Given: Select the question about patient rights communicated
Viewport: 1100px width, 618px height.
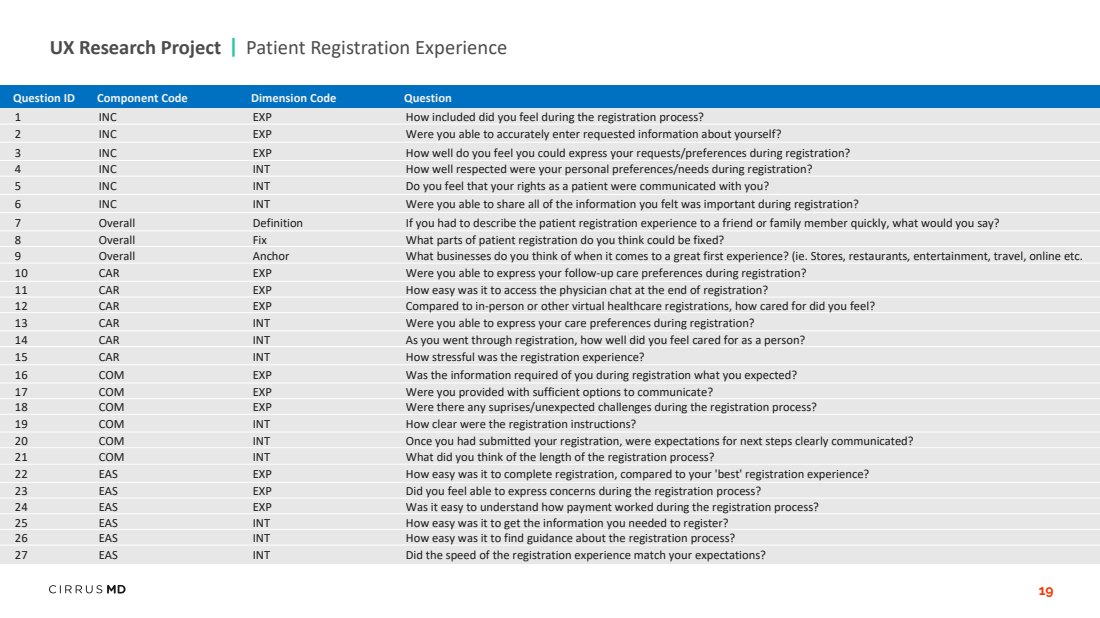Looking at the screenshot, I should point(587,186).
